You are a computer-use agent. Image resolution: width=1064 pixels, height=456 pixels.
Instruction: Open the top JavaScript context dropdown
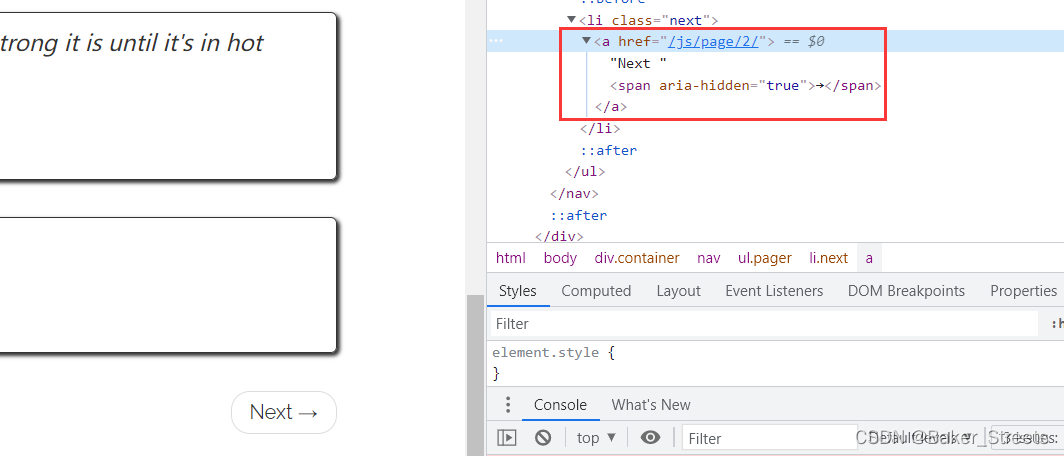coord(596,438)
